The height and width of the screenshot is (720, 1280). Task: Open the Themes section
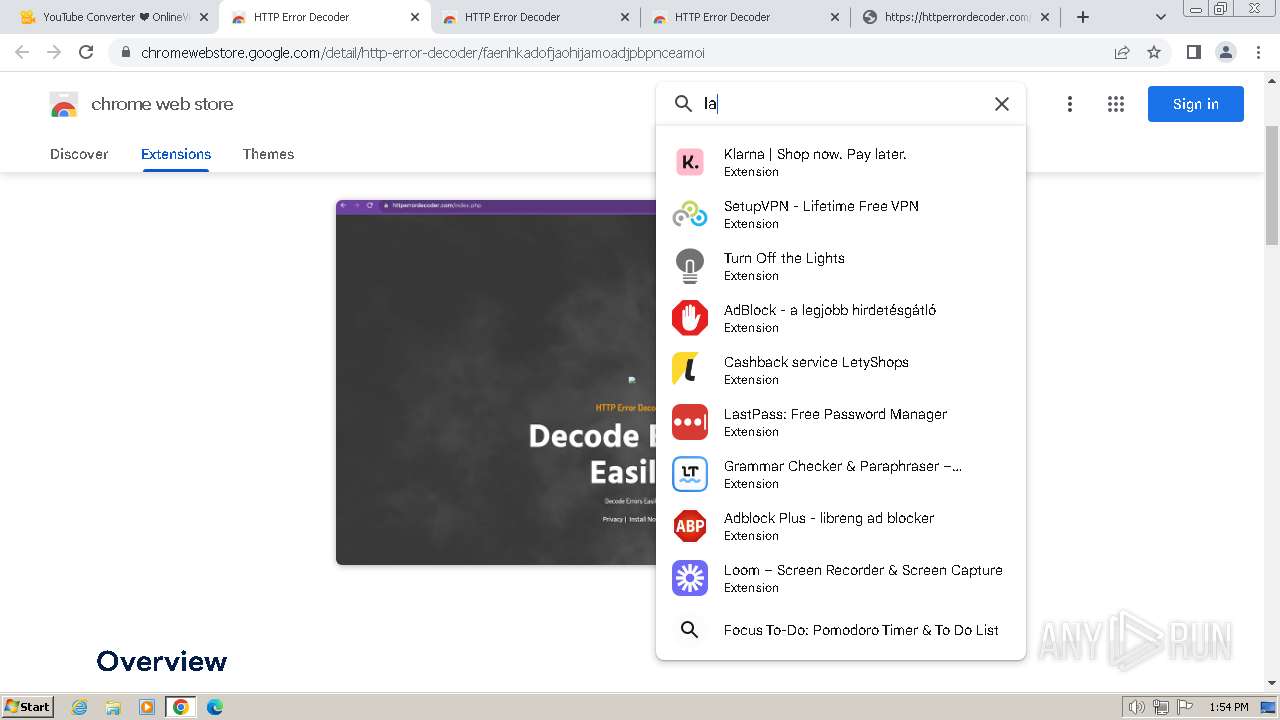(x=268, y=154)
